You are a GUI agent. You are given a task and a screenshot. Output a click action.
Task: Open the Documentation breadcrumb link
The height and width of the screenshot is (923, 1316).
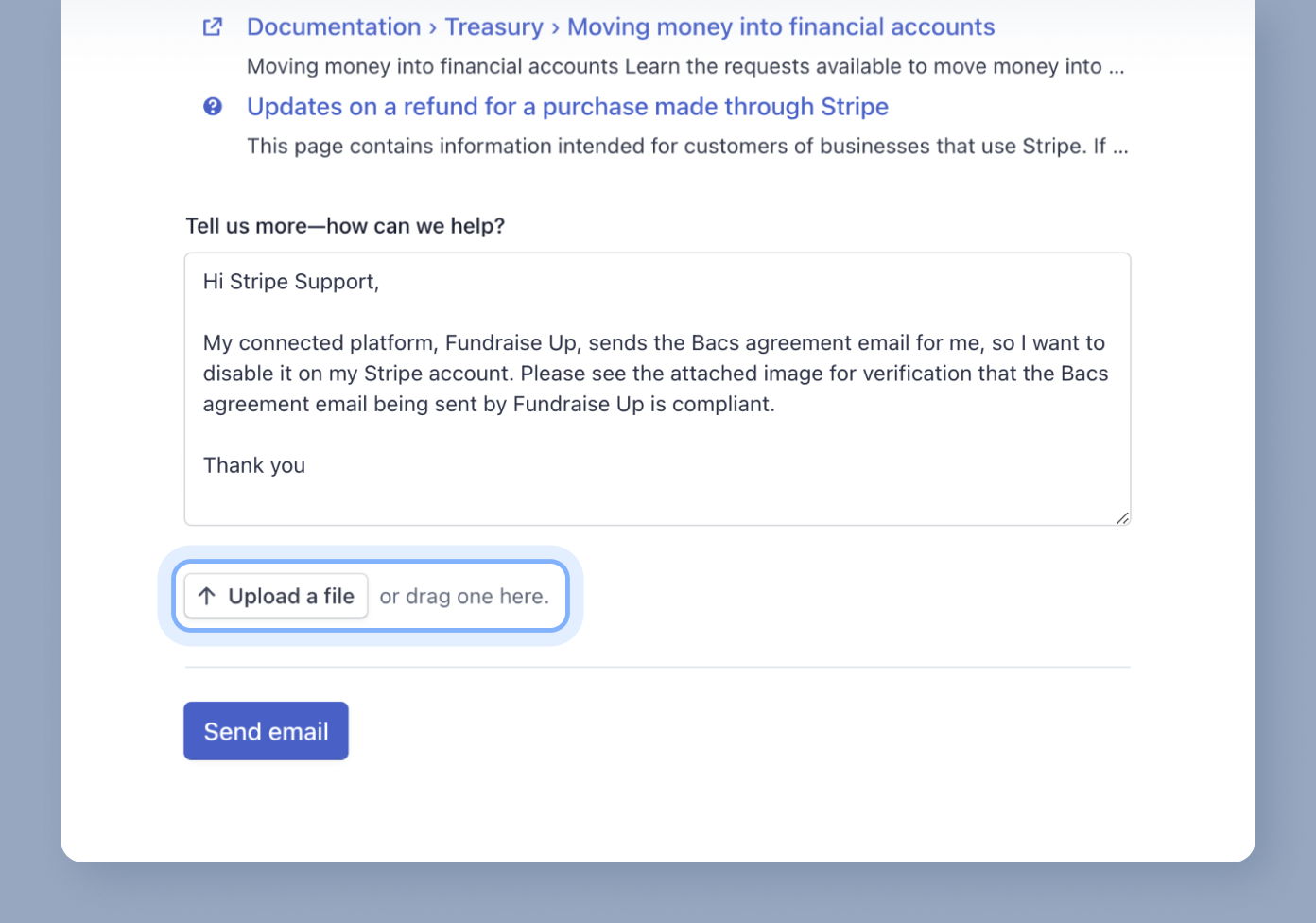(x=333, y=26)
